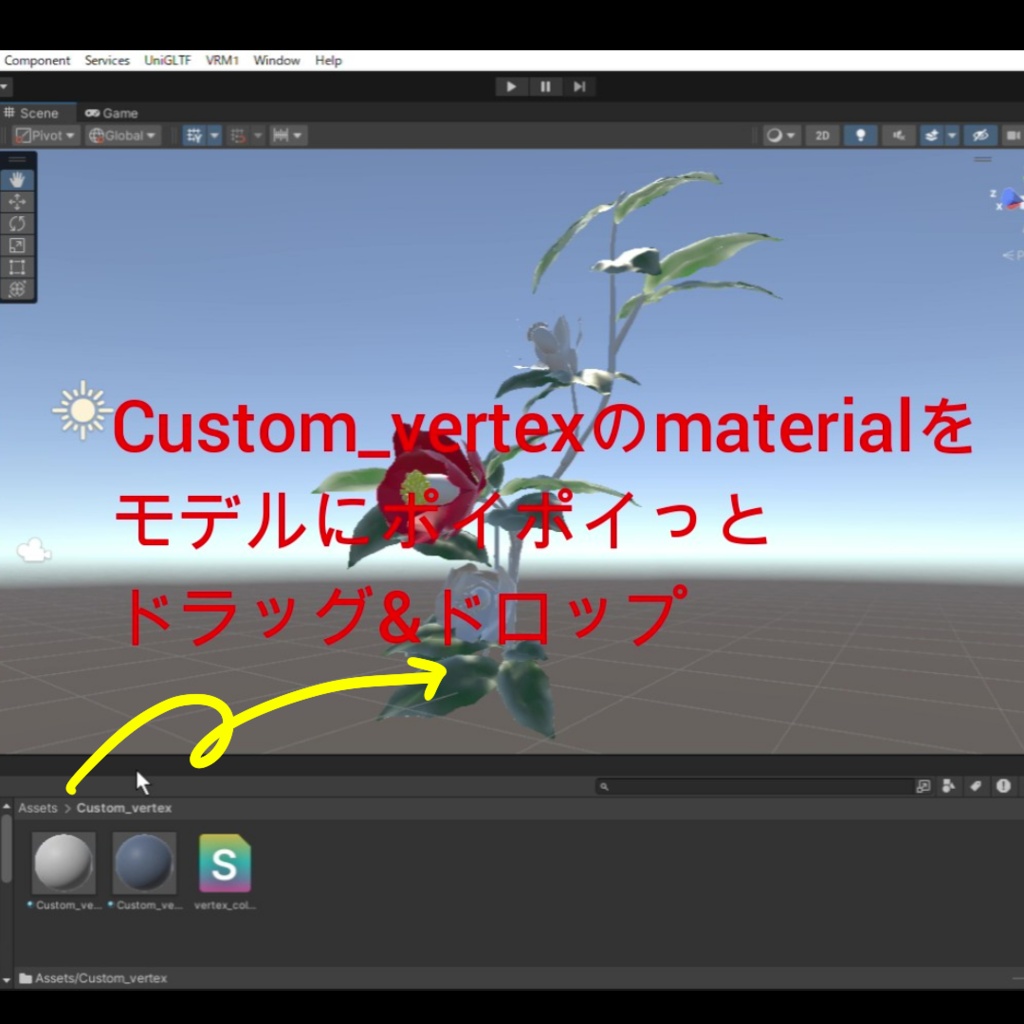Select the Hand view tool

[x=17, y=180]
